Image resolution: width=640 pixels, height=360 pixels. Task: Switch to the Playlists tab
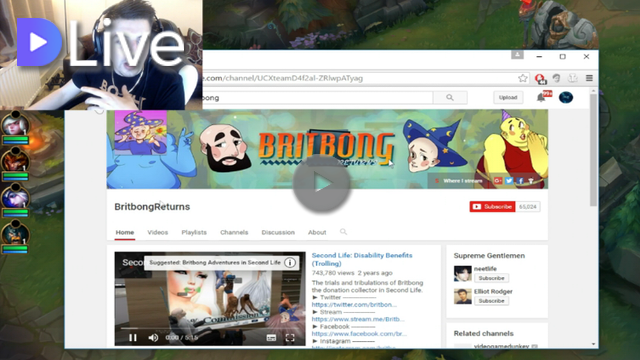click(x=194, y=232)
